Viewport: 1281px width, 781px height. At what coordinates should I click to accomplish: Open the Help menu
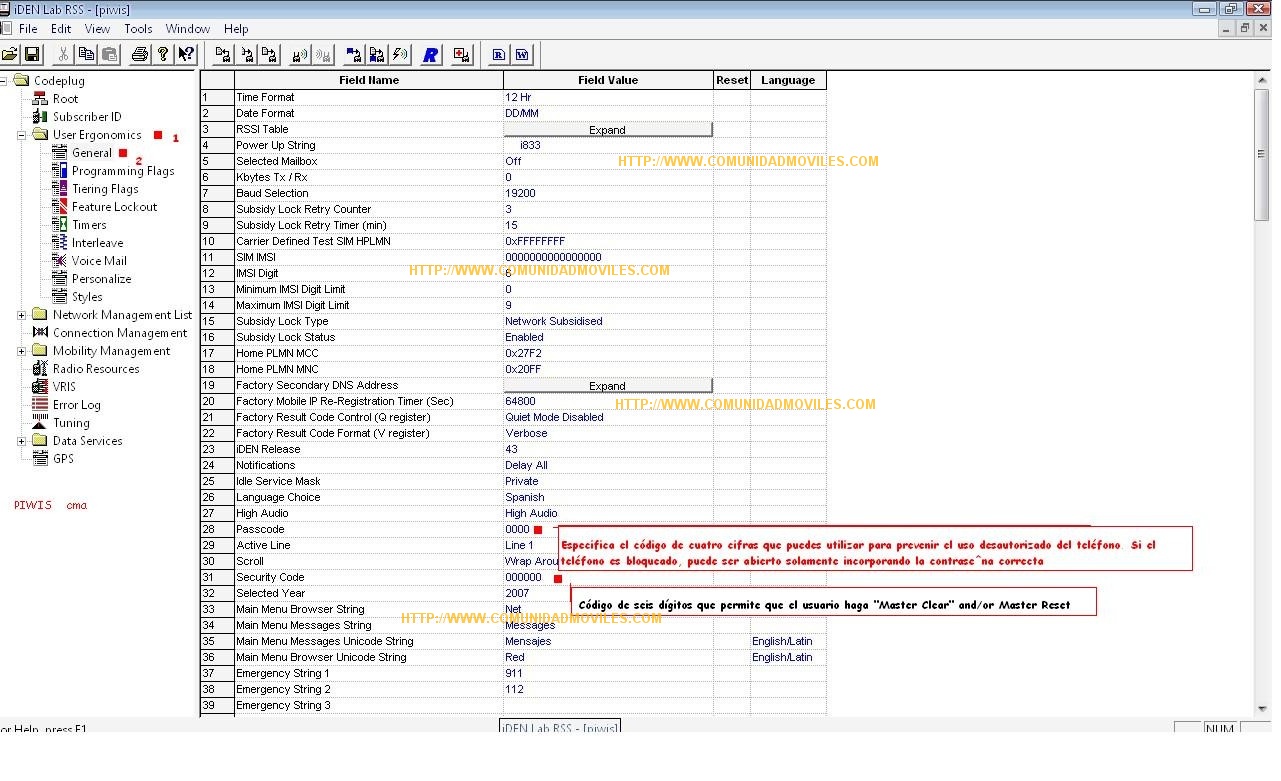coord(236,29)
